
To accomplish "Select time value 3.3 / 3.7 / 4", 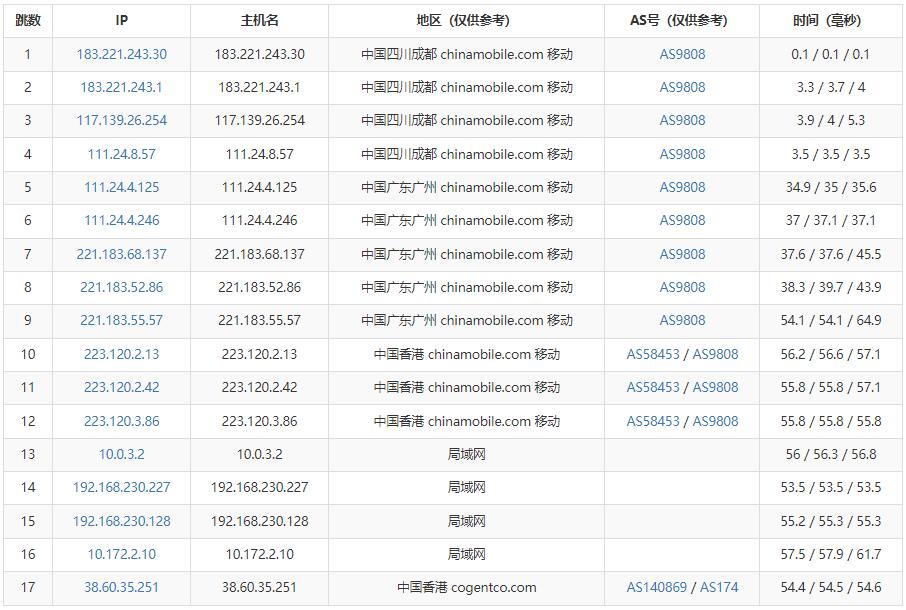I will pos(830,87).
